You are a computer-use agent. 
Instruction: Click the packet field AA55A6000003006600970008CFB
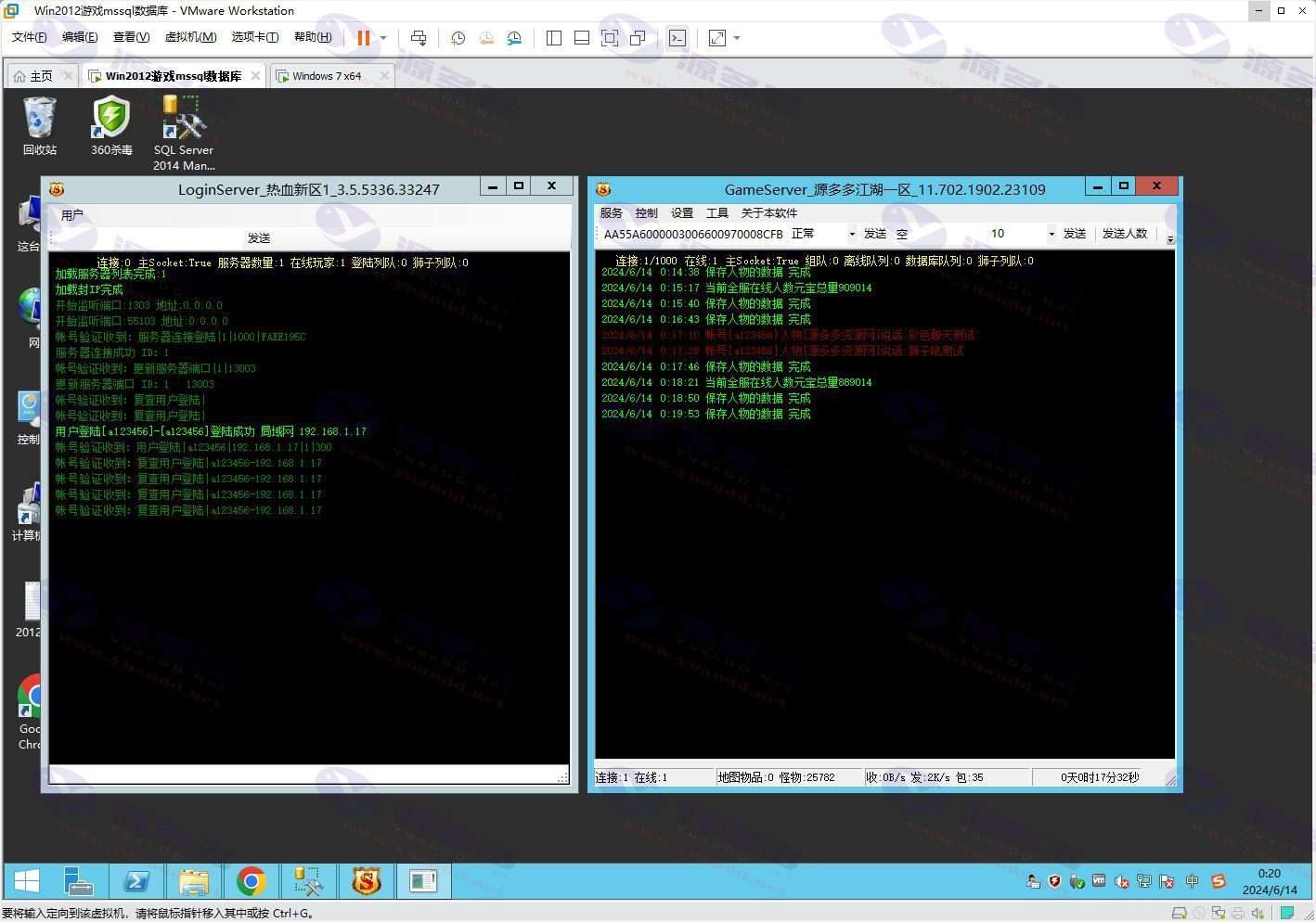(x=693, y=234)
